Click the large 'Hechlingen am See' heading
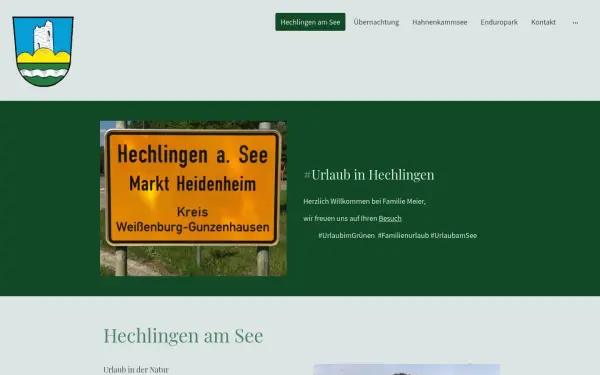The image size is (600, 375). click(183, 336)
